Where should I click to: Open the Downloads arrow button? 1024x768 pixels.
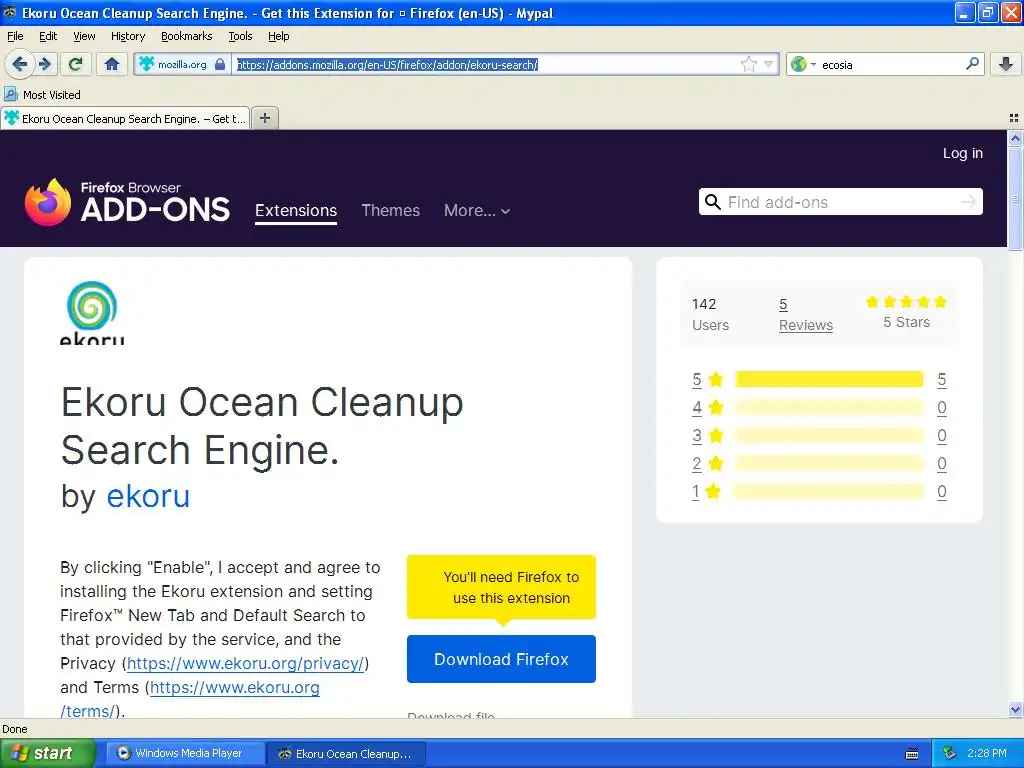click(1006, 64)
